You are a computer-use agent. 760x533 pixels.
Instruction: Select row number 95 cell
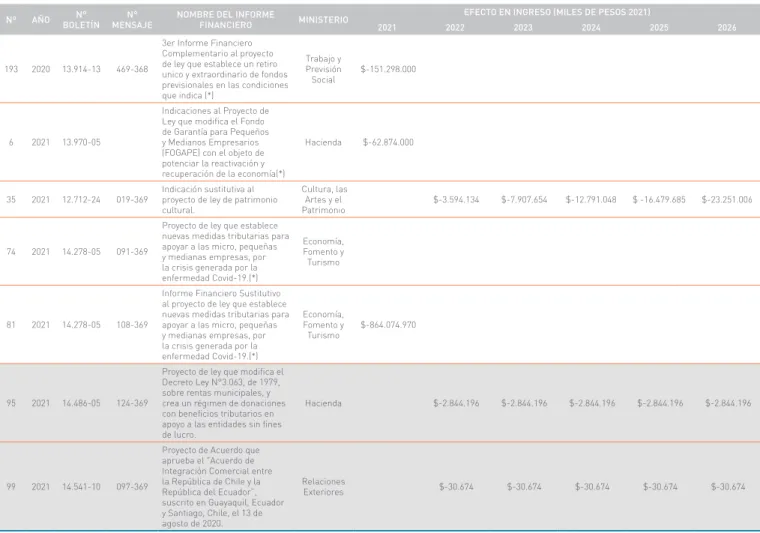[11, 404]
